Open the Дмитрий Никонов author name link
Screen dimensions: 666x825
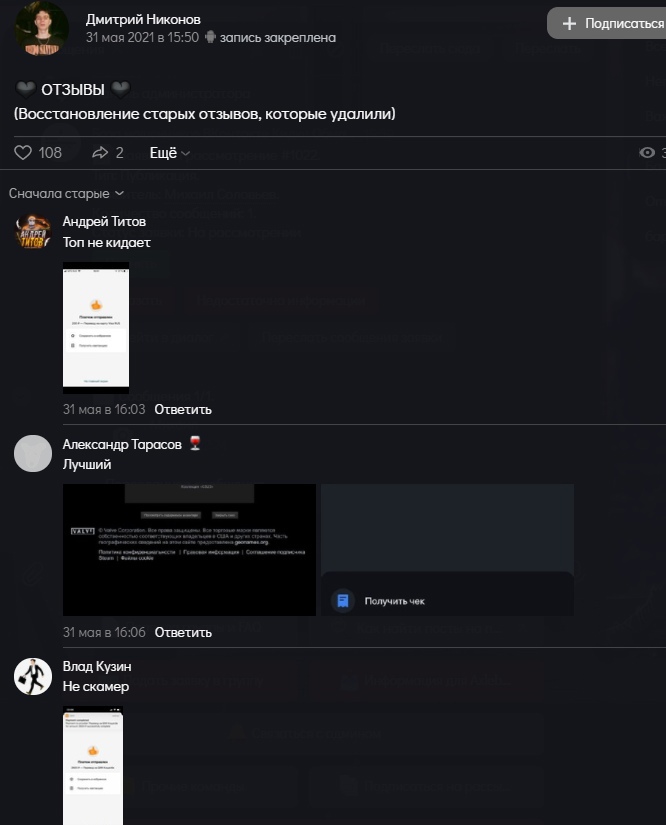[143, 19]
